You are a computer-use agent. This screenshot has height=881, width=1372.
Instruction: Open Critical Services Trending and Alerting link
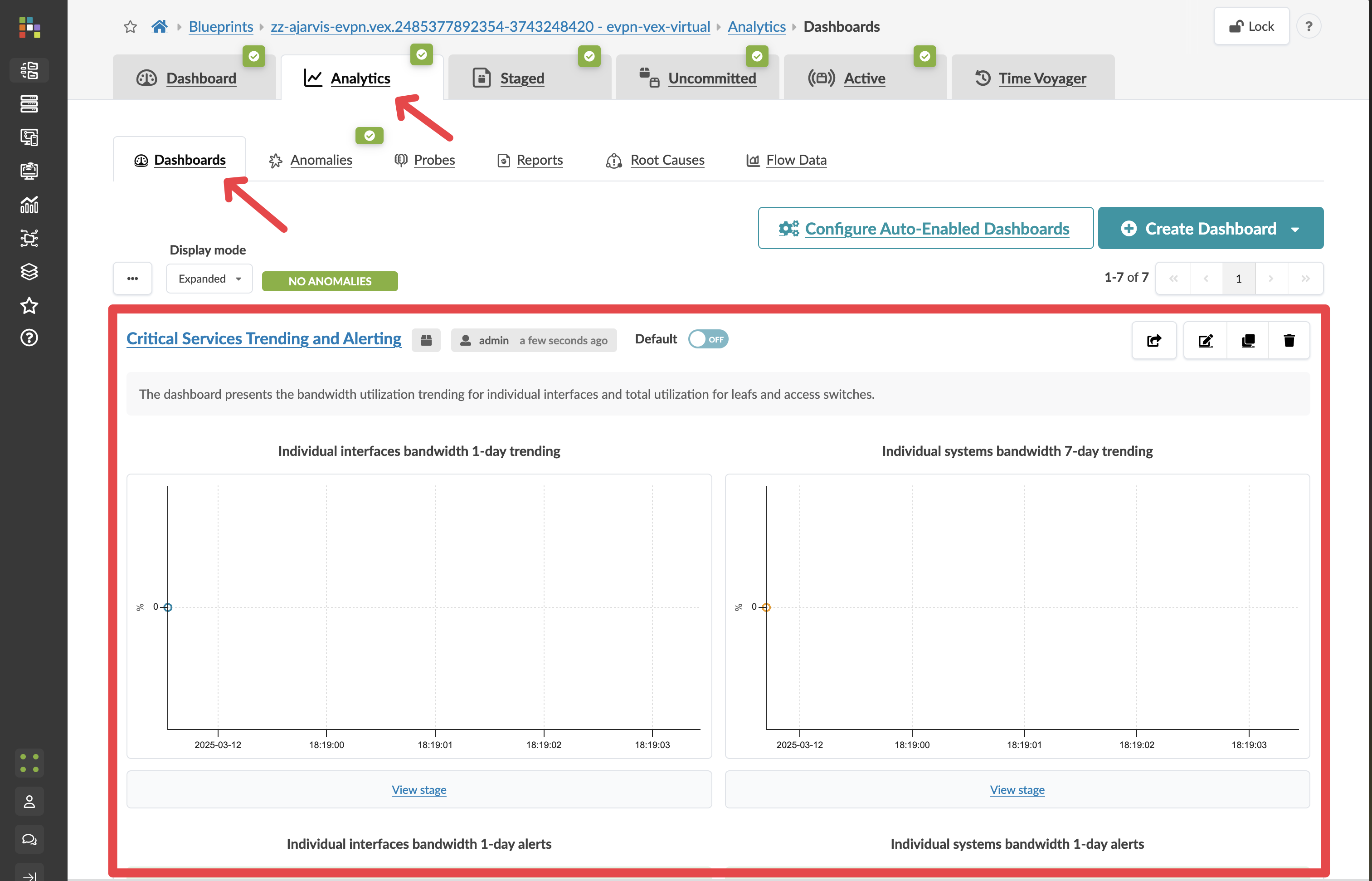(263, 339)
